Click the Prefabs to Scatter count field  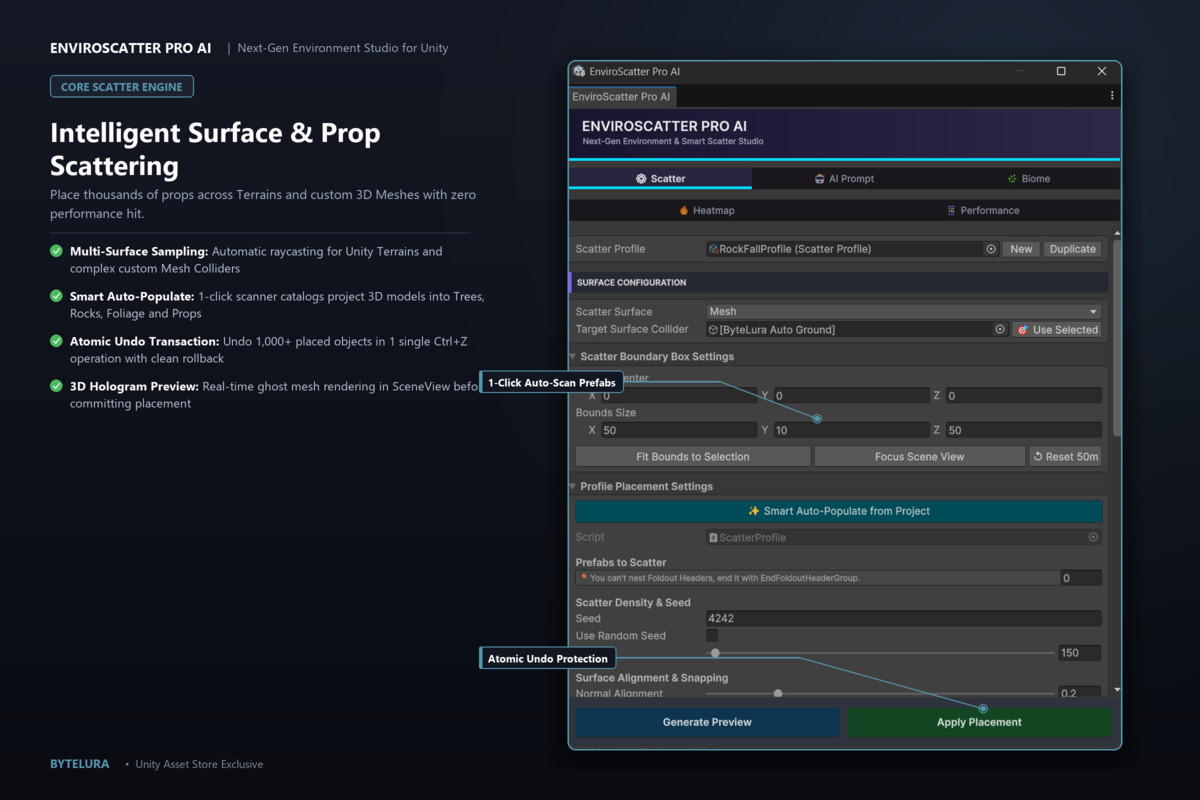tap(1080, 578)
